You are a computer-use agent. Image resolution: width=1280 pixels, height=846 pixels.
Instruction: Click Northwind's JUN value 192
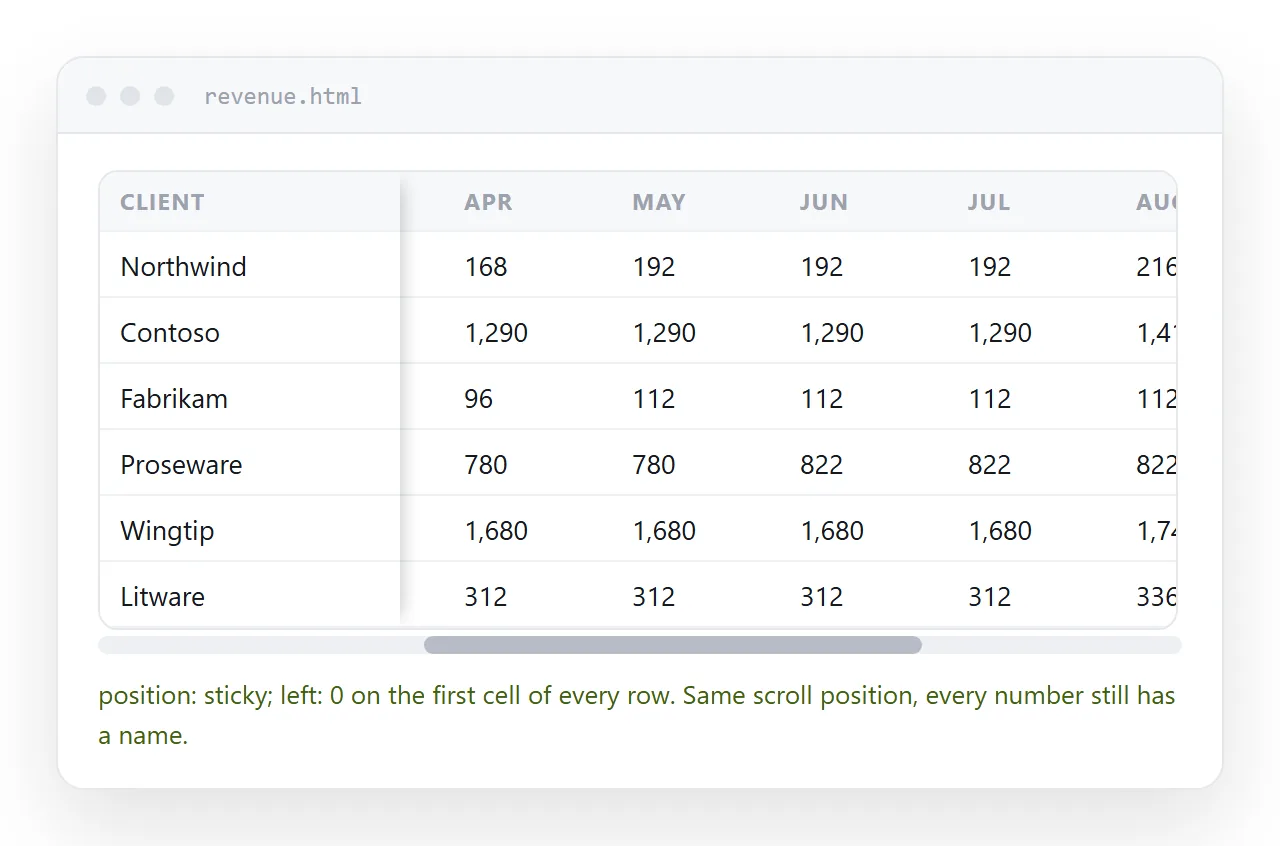[x=822, y=267]
